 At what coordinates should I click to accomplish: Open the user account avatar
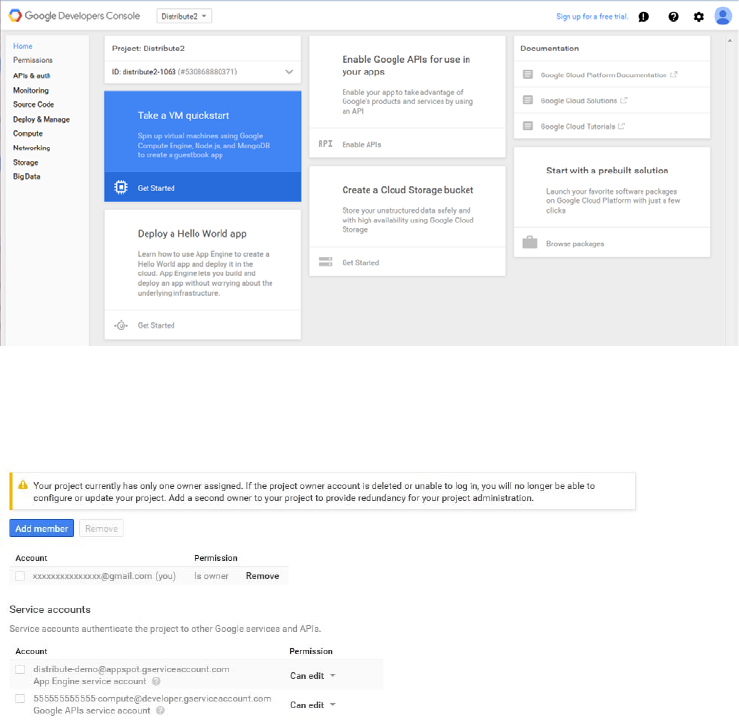pyautogui.click(x=723, y=16)
